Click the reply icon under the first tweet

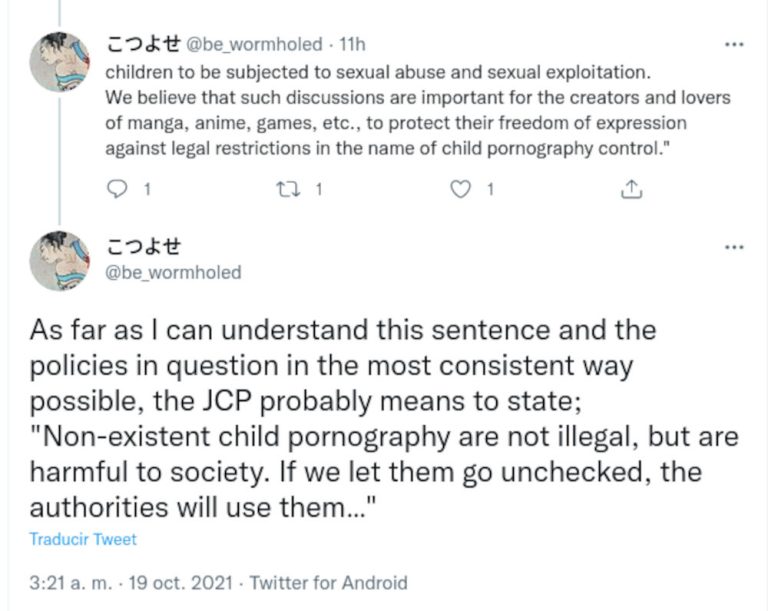pyautogui.click(x=117, y=188)
